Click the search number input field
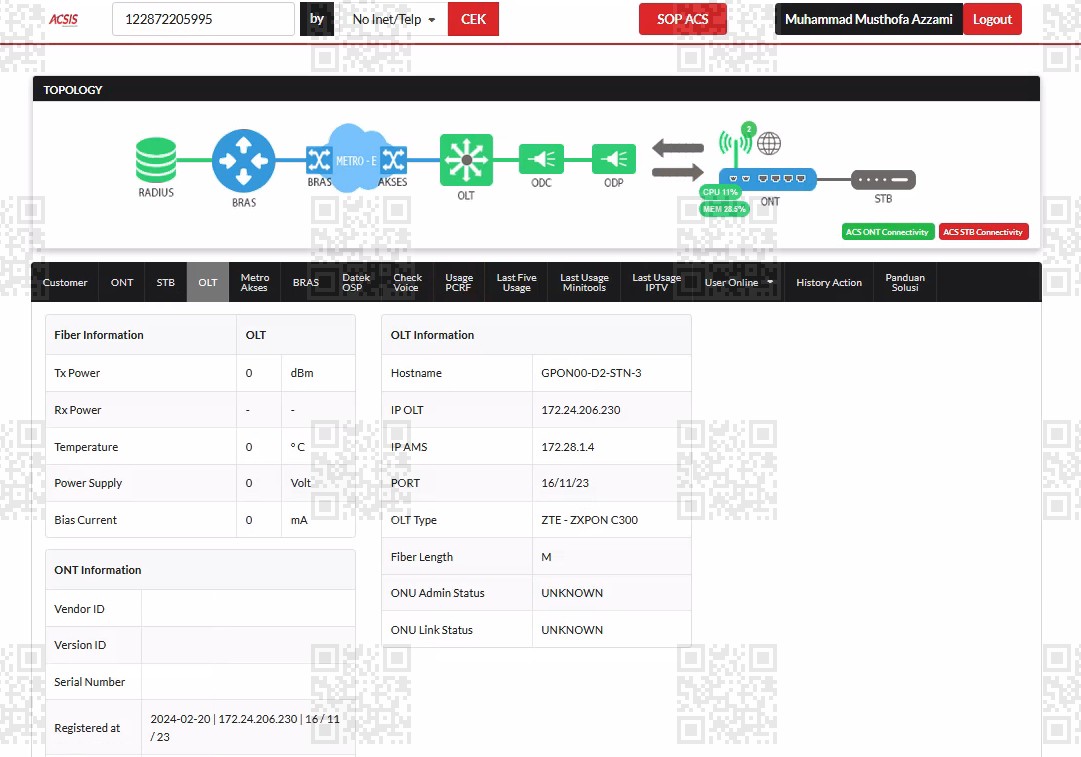Viewport: 1081px width, 757px height. click(x=203, y=19)
